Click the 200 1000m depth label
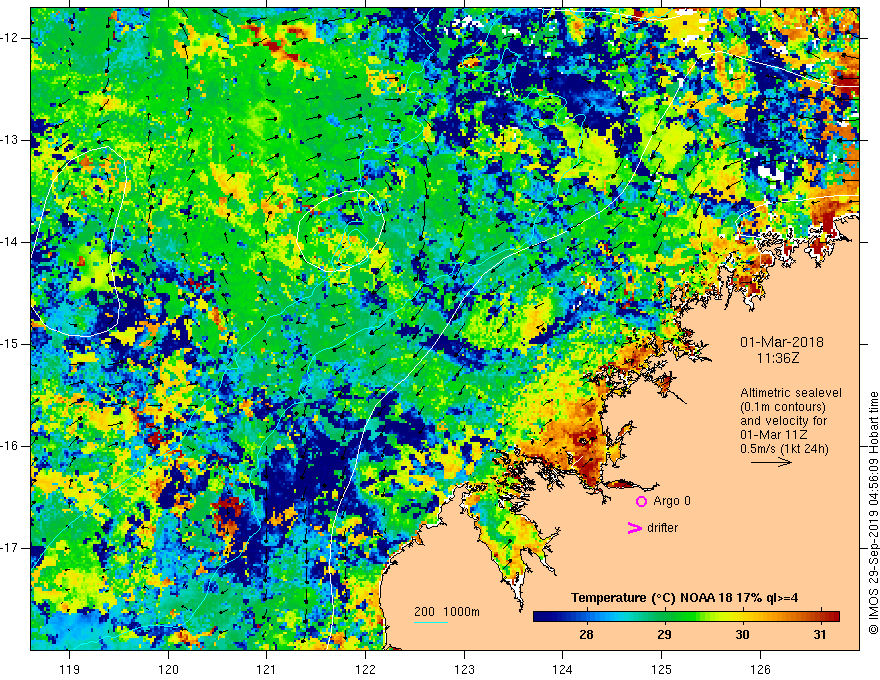880x680 pixels. click(447, 612)
